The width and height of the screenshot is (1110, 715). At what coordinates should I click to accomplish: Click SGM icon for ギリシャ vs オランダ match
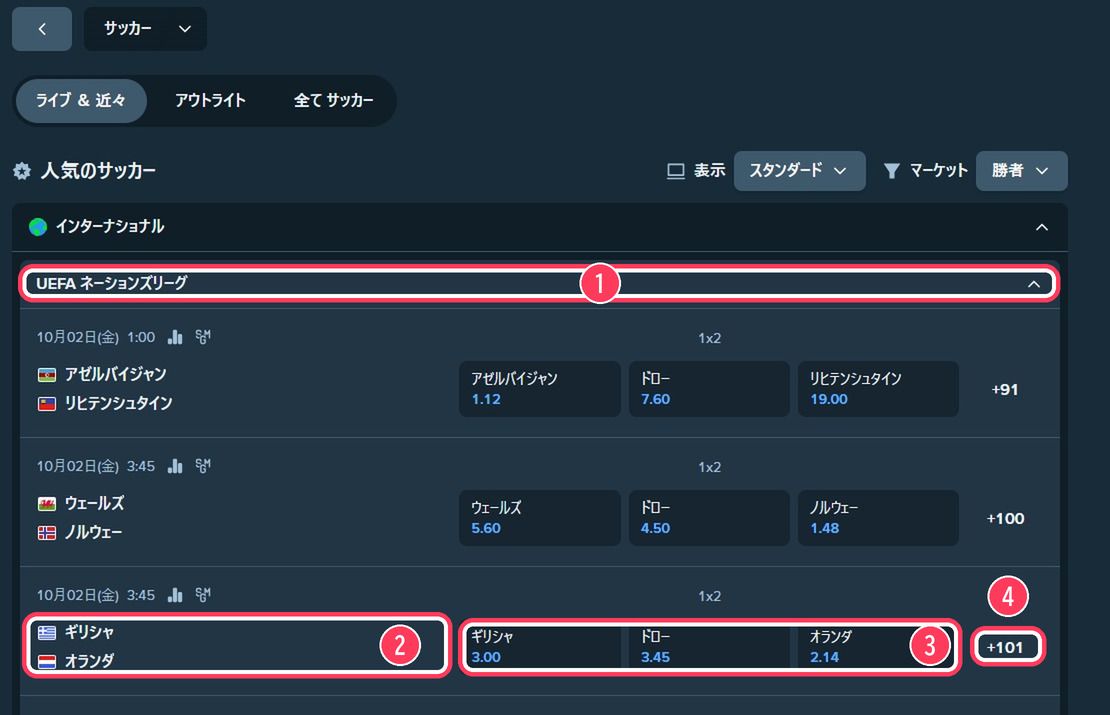coord(202,595)
